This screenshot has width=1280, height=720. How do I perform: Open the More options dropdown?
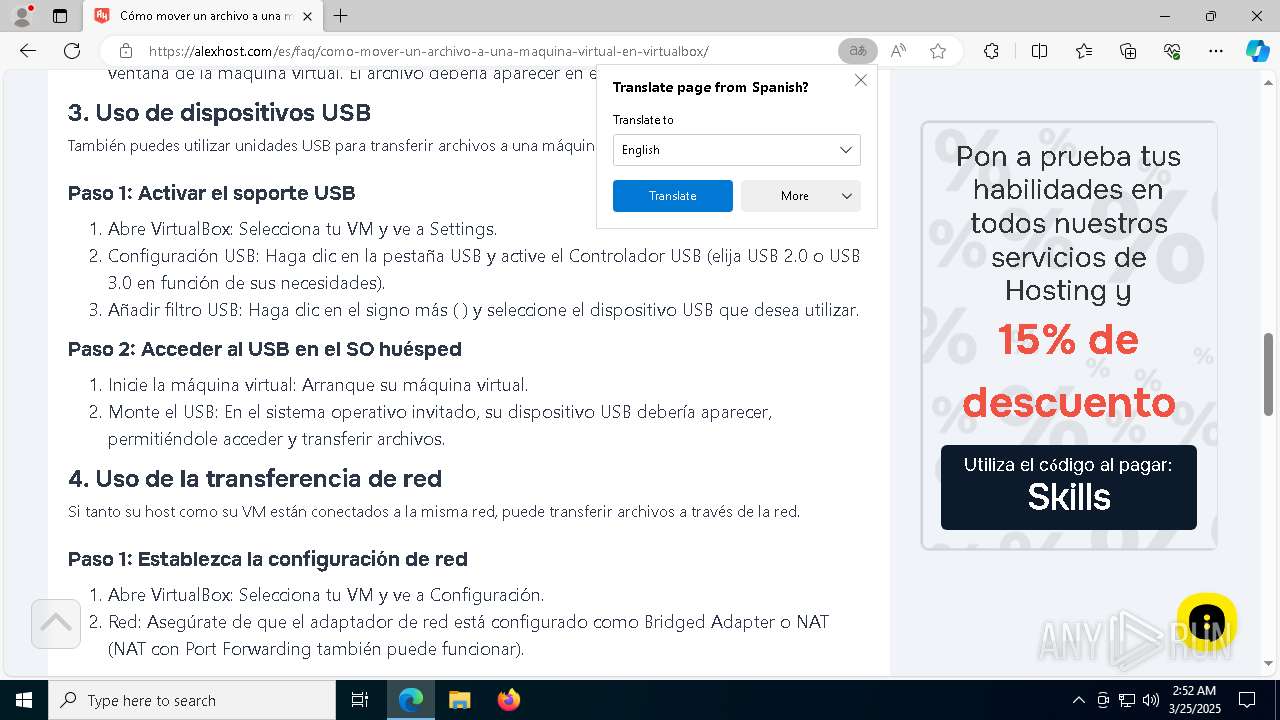tap(800, 196)
